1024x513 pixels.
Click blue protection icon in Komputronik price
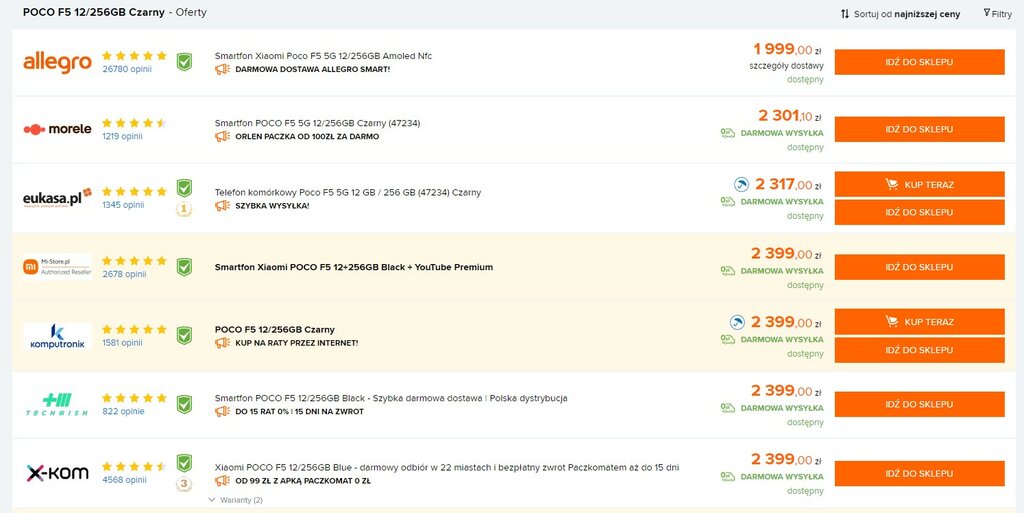(x=737, y=322)
